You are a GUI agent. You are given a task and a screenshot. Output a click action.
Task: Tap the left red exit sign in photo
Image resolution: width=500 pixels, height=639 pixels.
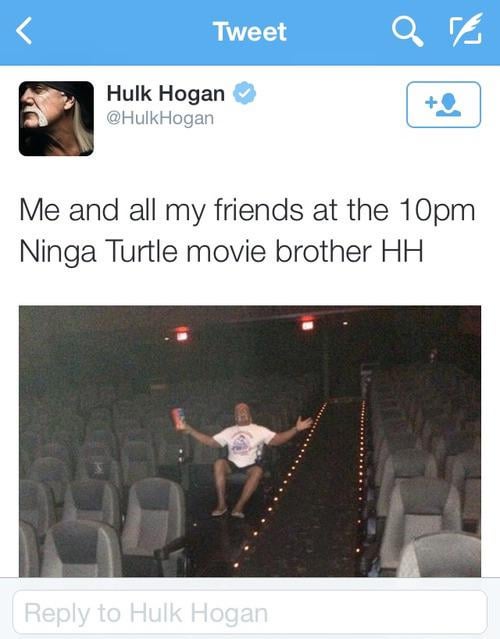pos(182,333)
